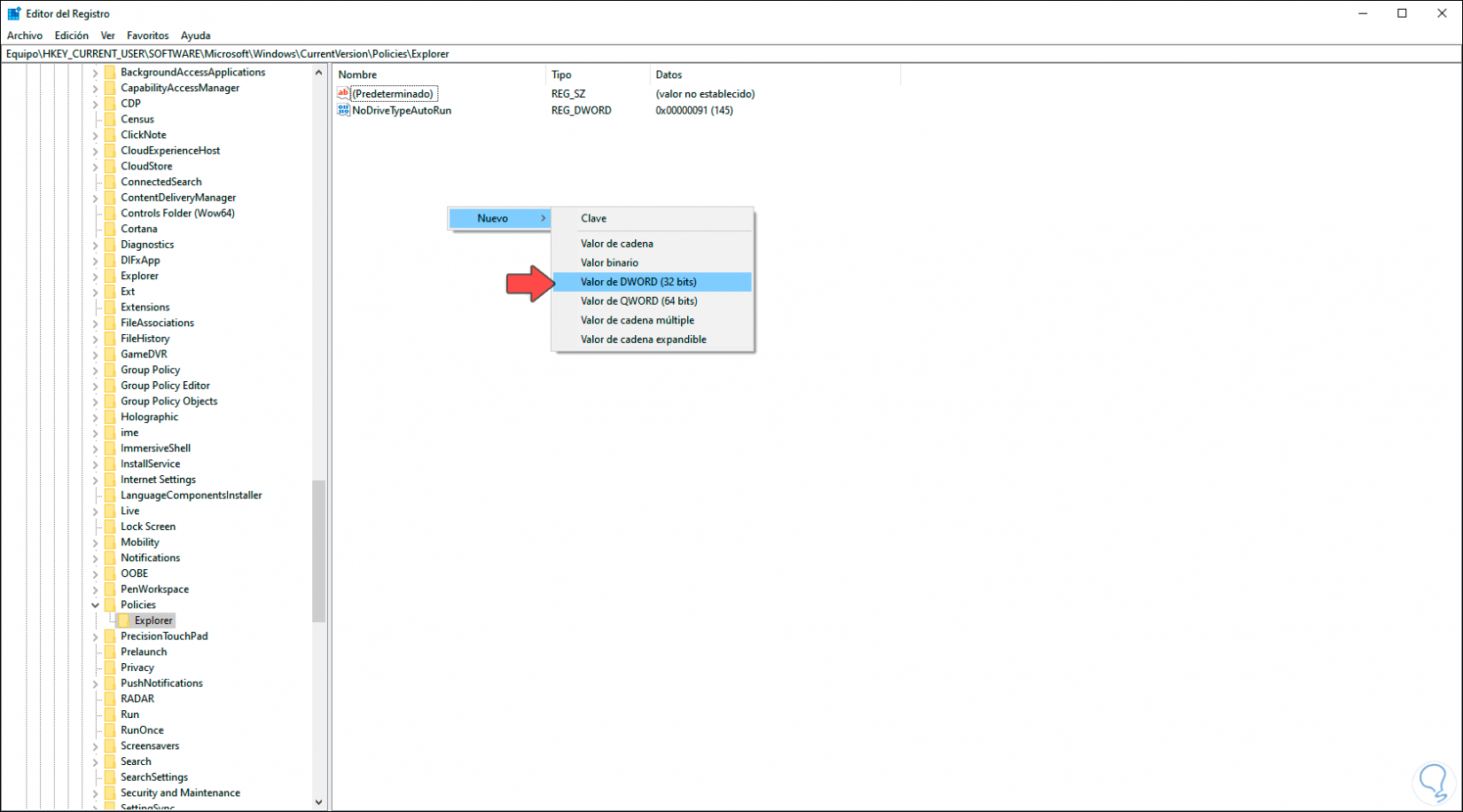
Task: Open the Edición menu
Action: (72, 35)
